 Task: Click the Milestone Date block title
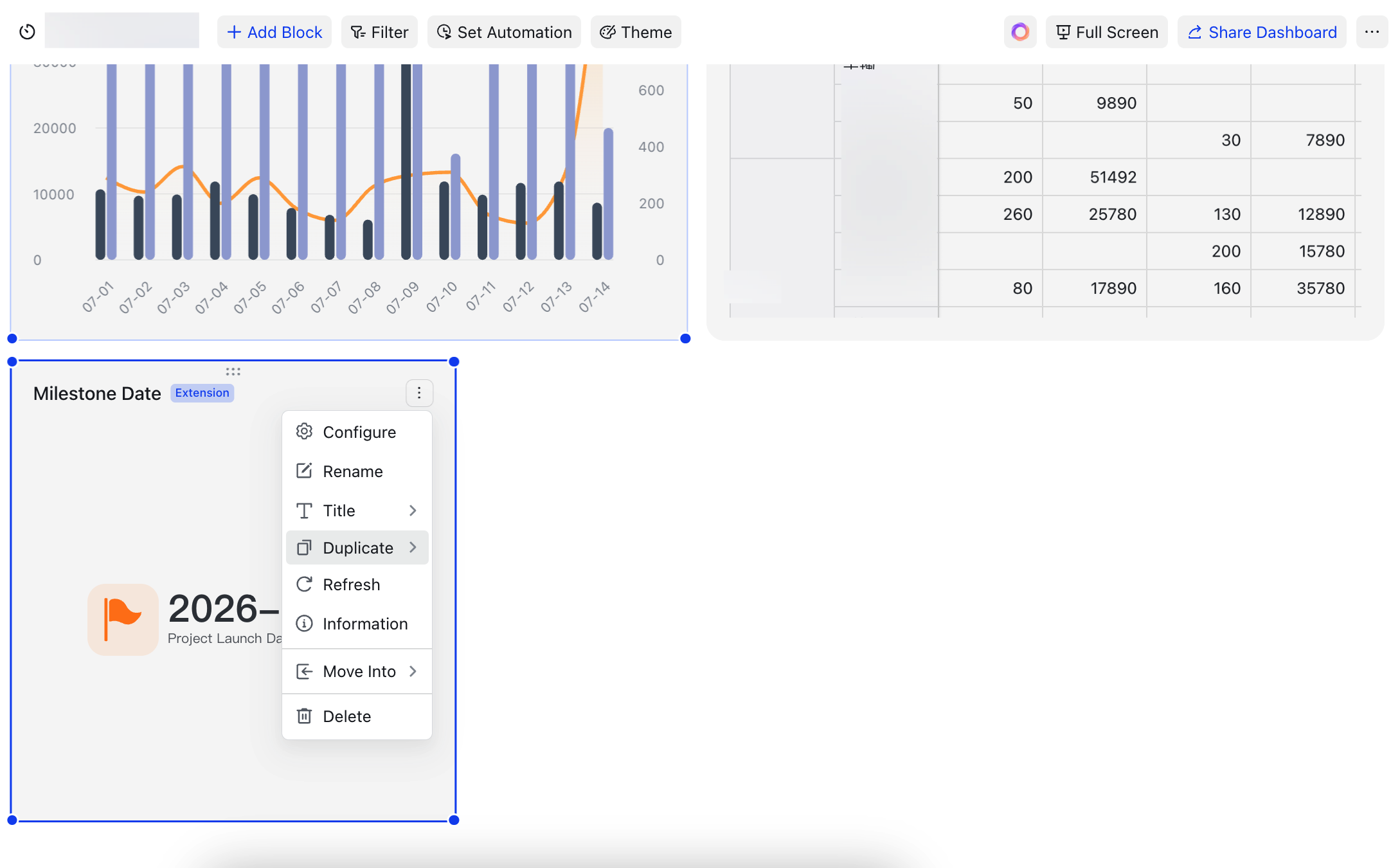tap(97, 393)
